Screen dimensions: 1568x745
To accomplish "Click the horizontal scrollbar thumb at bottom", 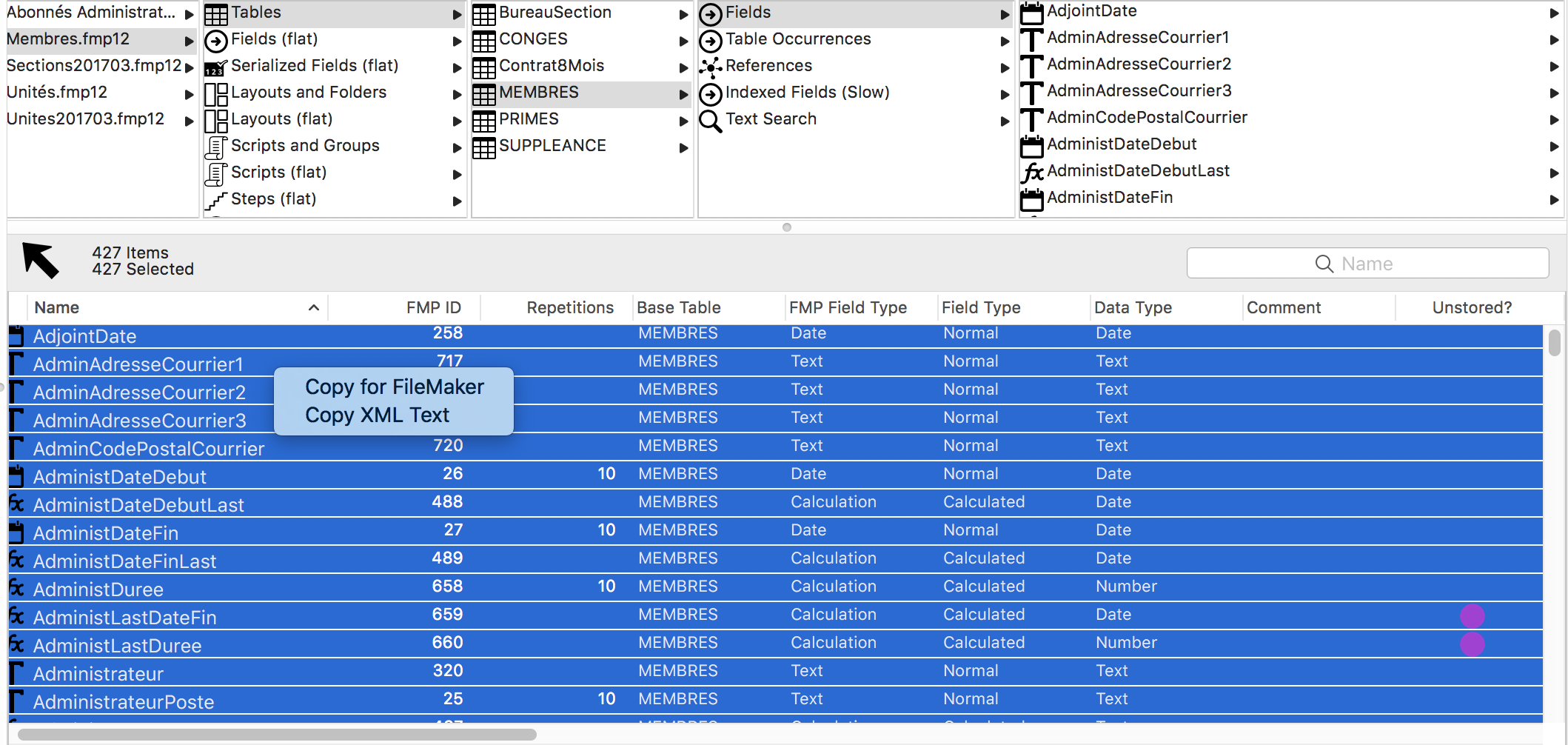I will [x=277, y=735].
